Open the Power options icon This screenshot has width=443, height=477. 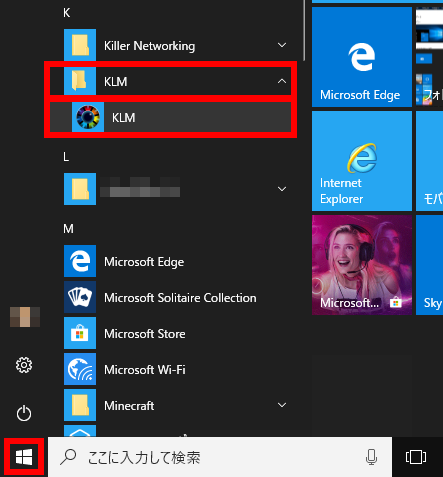click(24, 413)
